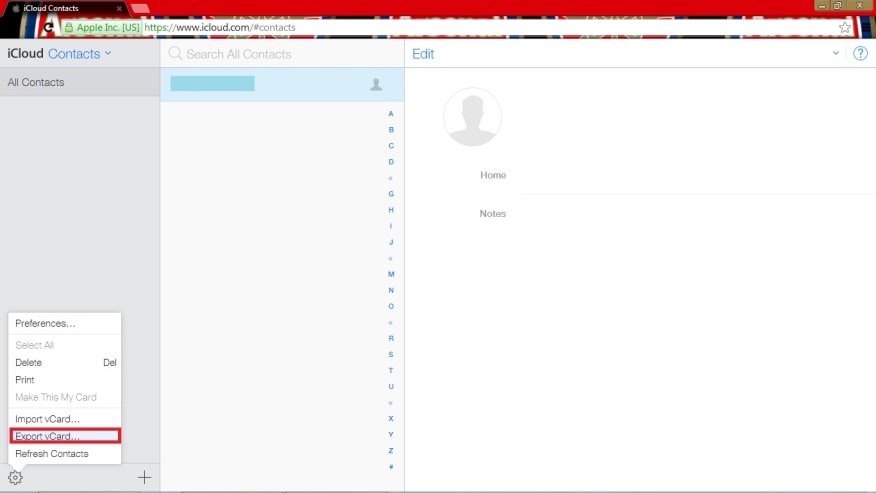
Task: Jump to letter H in index
Action: (391, 210)
